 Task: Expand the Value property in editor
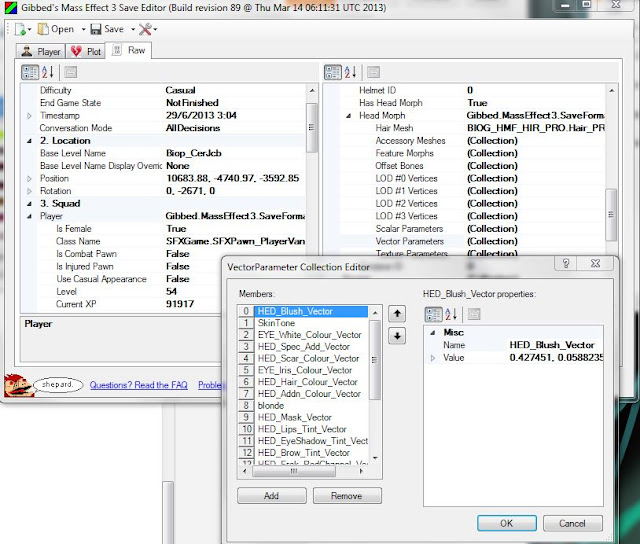[433, 358]
